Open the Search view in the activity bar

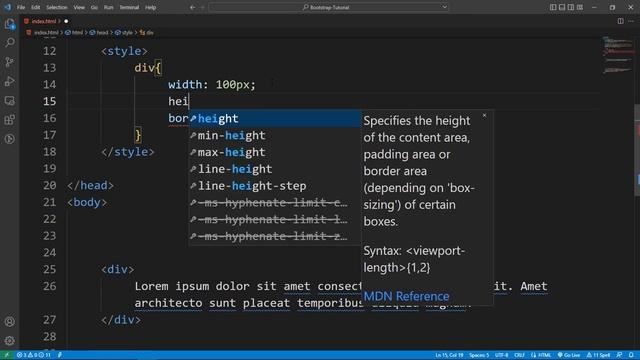[x=9, y=42]
